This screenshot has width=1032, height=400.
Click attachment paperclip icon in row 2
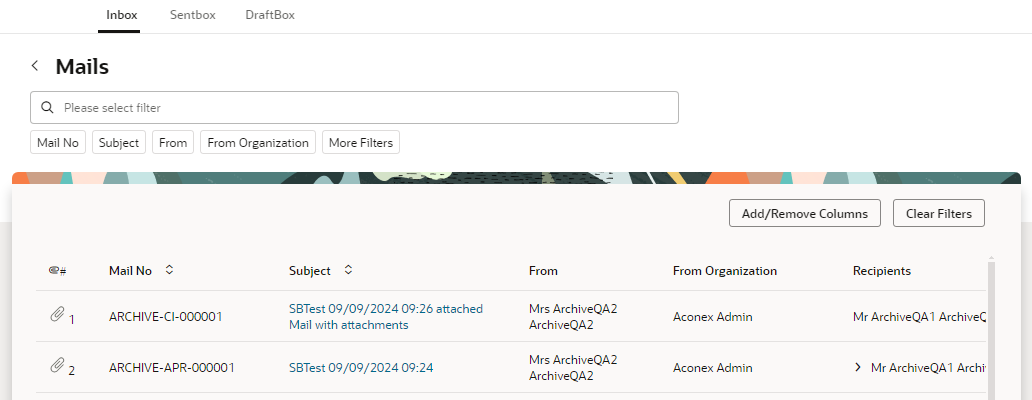pyautogui.click(x=57, y=366)
